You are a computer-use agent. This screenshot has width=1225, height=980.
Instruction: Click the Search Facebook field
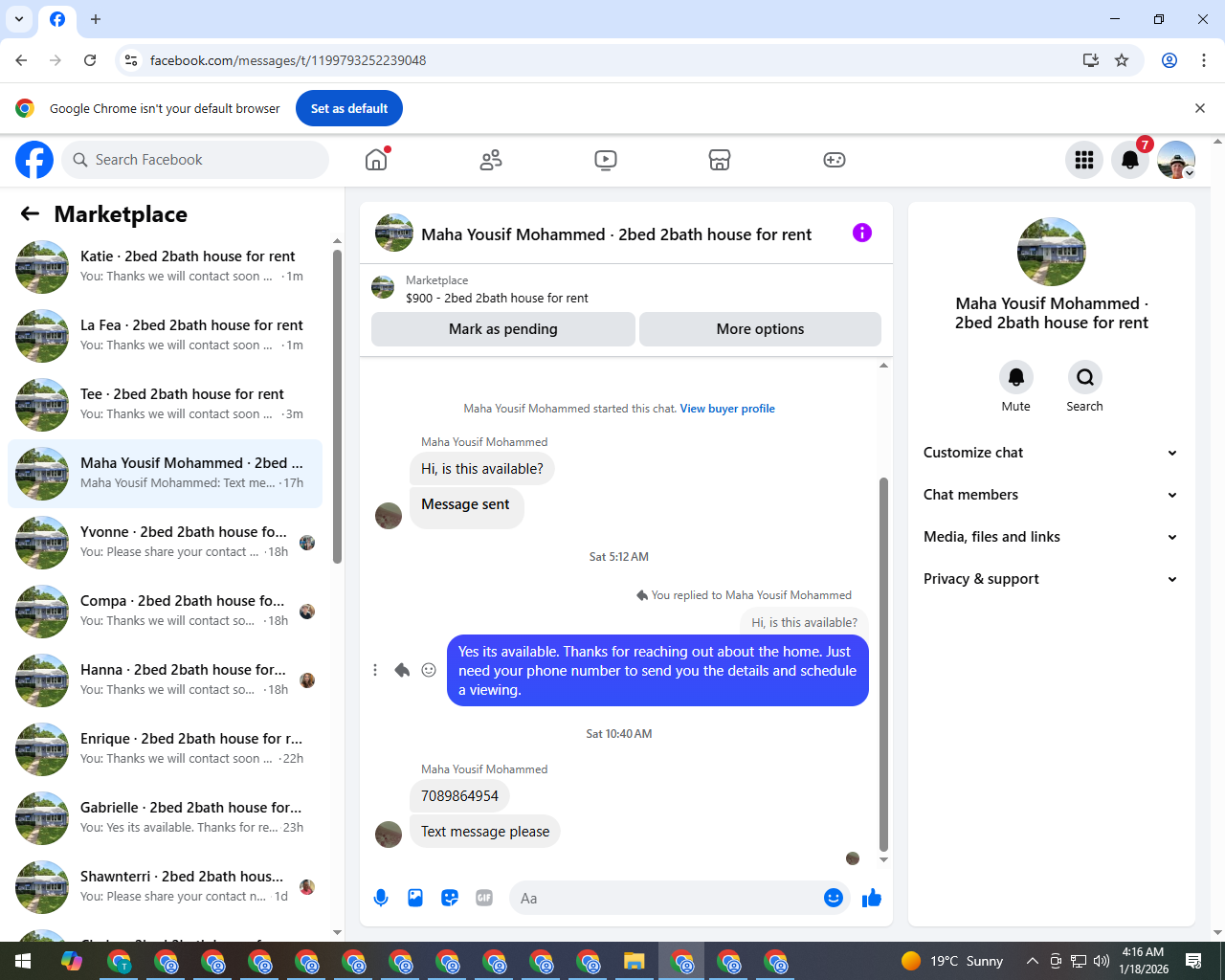coord(195,160)
